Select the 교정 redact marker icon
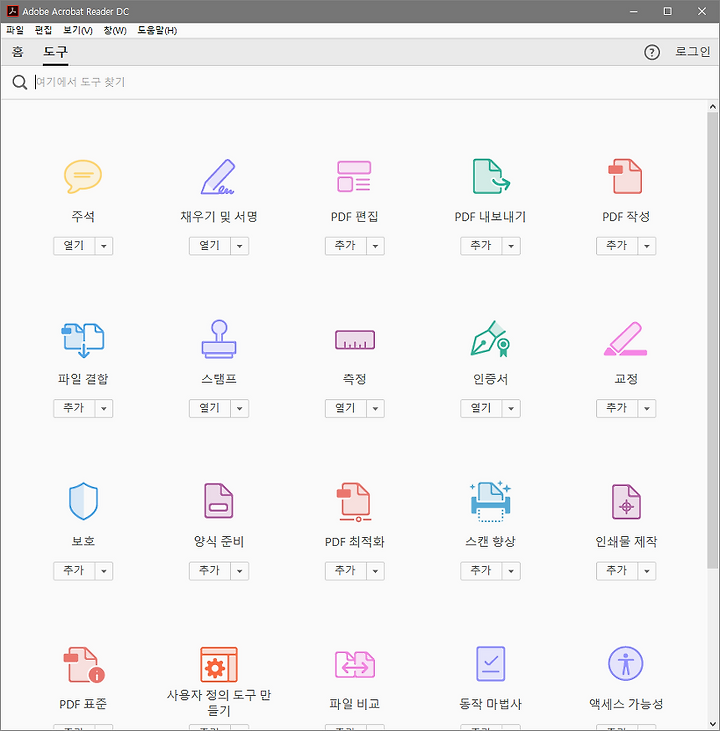This screenshot has width=720, height=731. tap(626, 339)
